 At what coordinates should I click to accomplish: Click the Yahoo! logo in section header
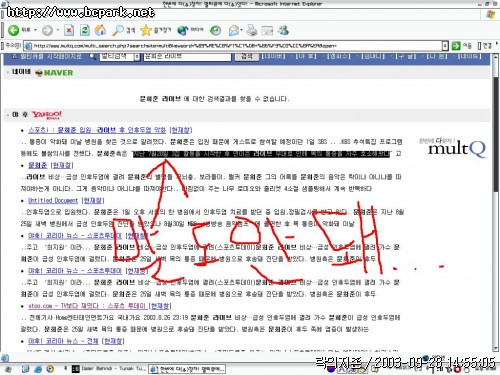(x=47, y=115)
